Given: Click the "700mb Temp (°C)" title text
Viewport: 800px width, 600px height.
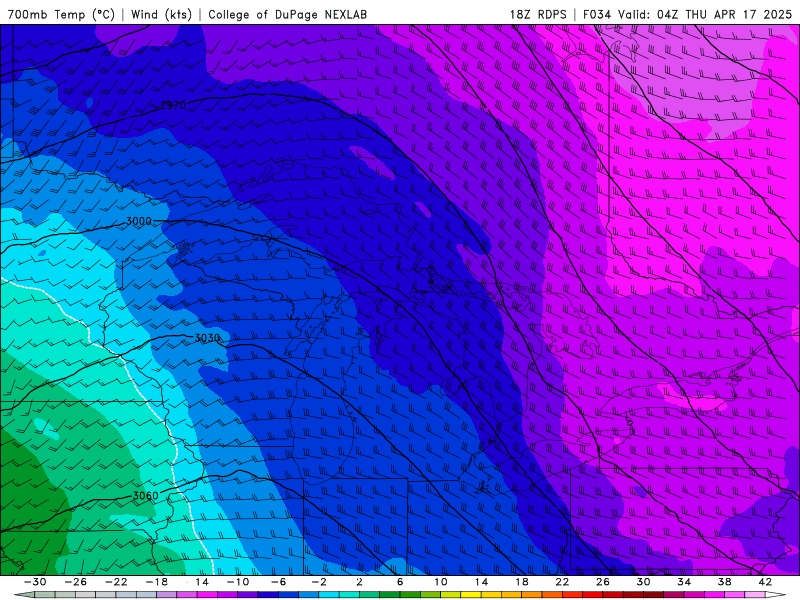Looking at the screenshot, I should [61, 14].
